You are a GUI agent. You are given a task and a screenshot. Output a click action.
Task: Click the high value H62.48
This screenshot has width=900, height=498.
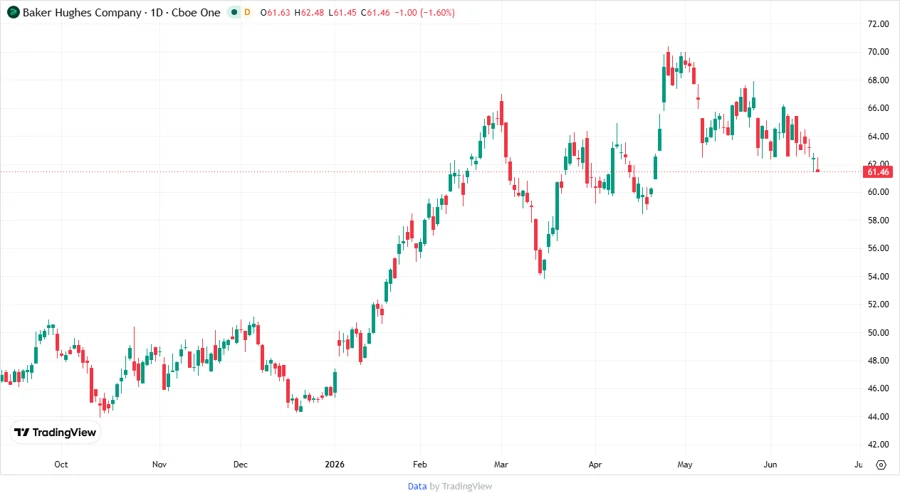[309, 12]
